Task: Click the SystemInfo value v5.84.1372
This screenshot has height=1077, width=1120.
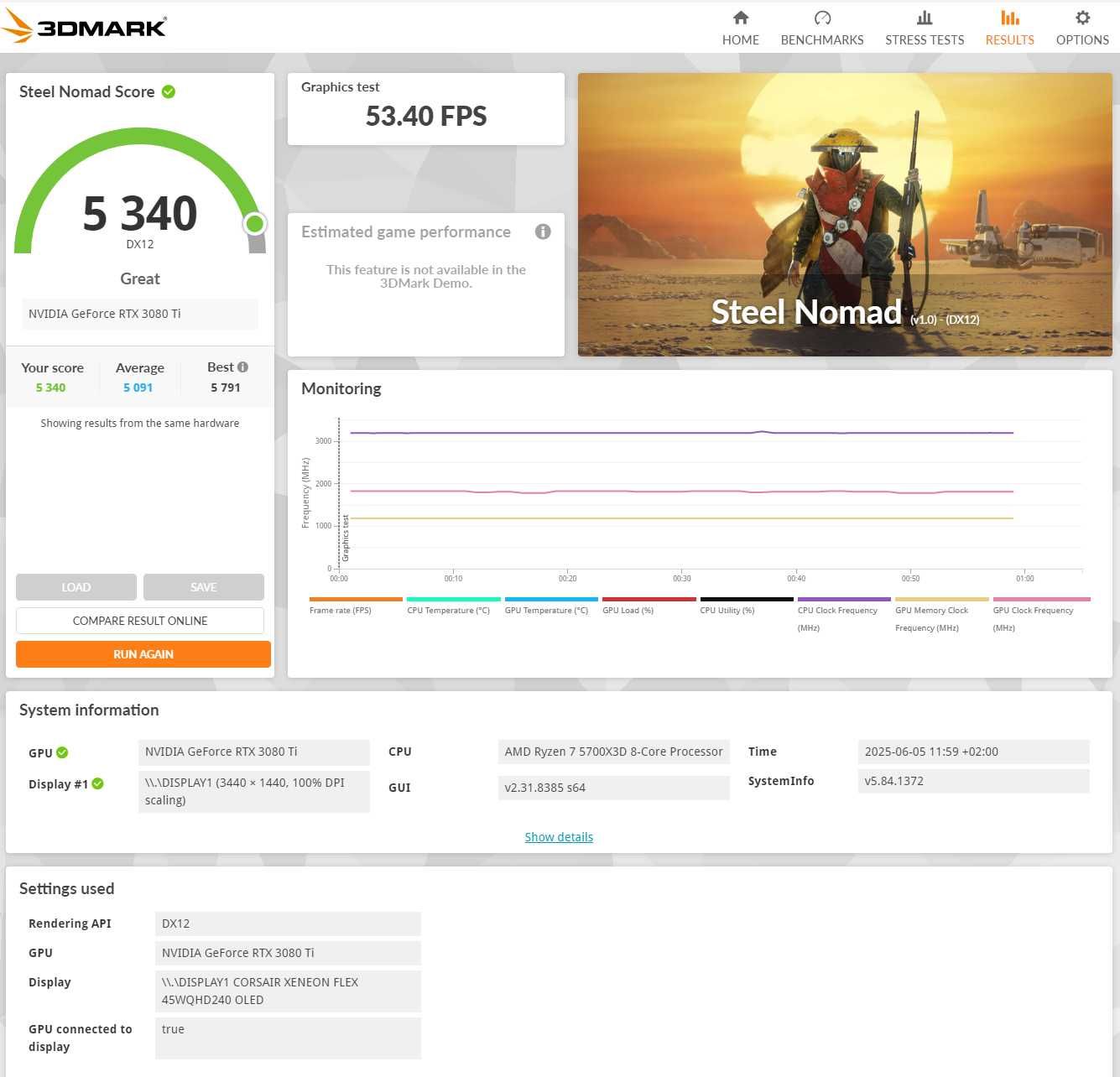Action: tap(974, 781)
